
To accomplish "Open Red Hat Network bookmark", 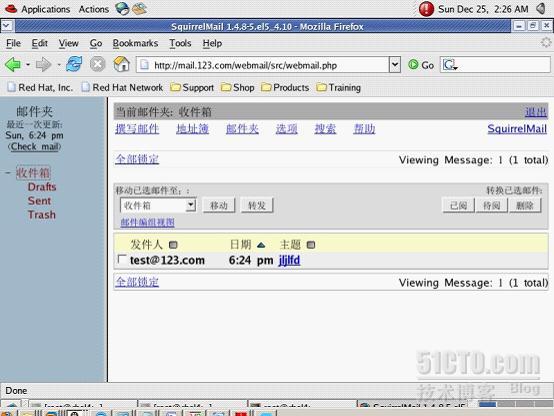I will point(122,87).
